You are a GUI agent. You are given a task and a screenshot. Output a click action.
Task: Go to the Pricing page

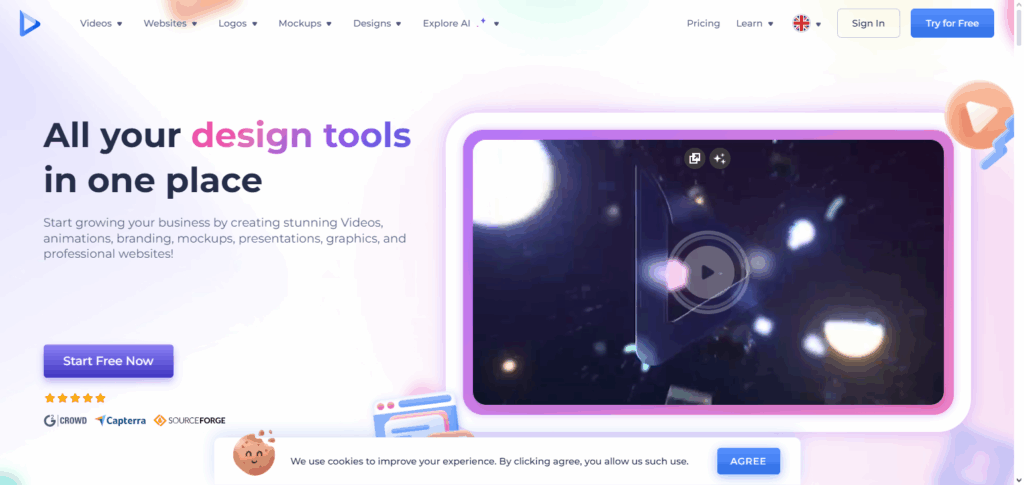703,23
